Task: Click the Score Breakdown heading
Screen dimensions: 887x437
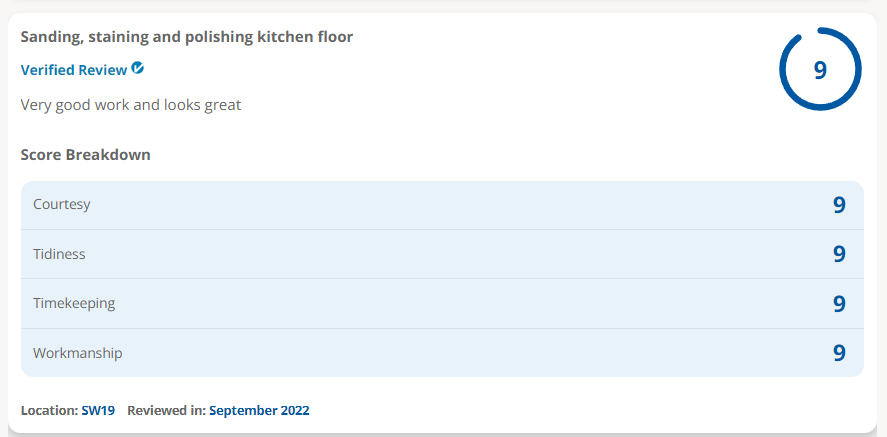Action: [85, 155]
